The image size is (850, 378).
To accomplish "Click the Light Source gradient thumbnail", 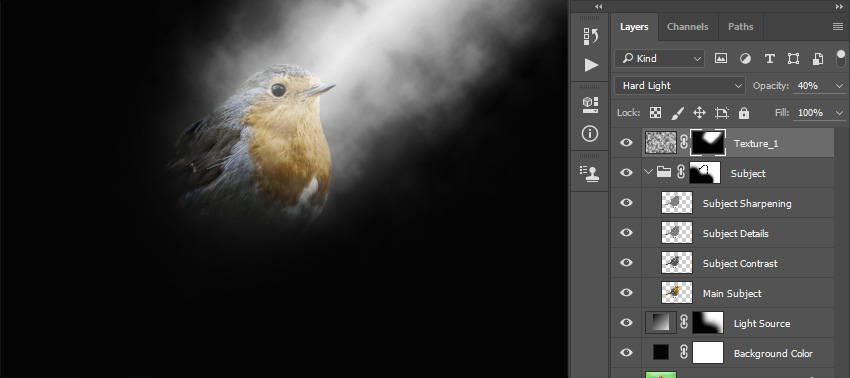I will (x=661, y=323).
